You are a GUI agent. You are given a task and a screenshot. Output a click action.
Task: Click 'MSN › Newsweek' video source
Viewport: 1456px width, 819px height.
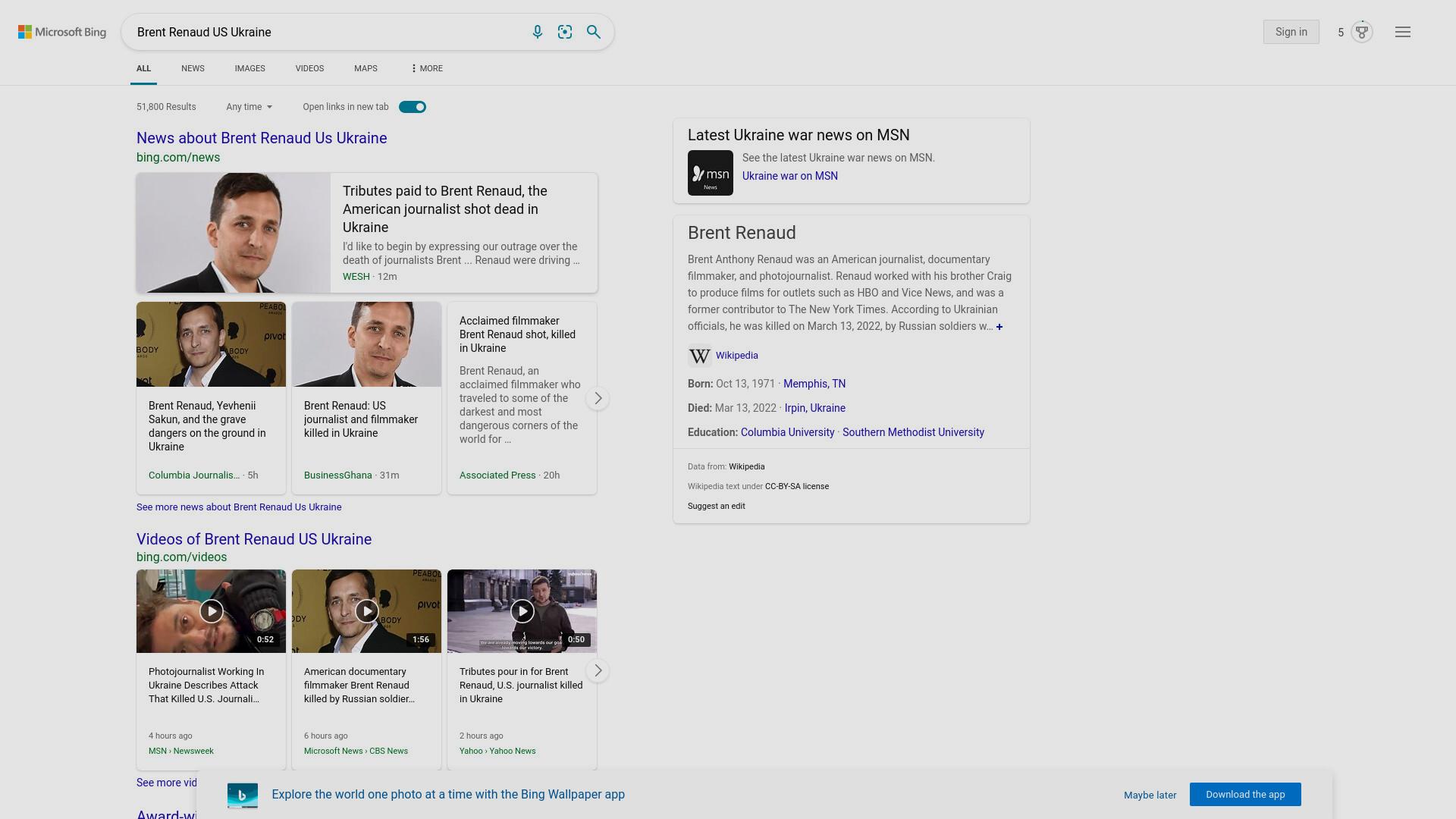coord(181,751)
